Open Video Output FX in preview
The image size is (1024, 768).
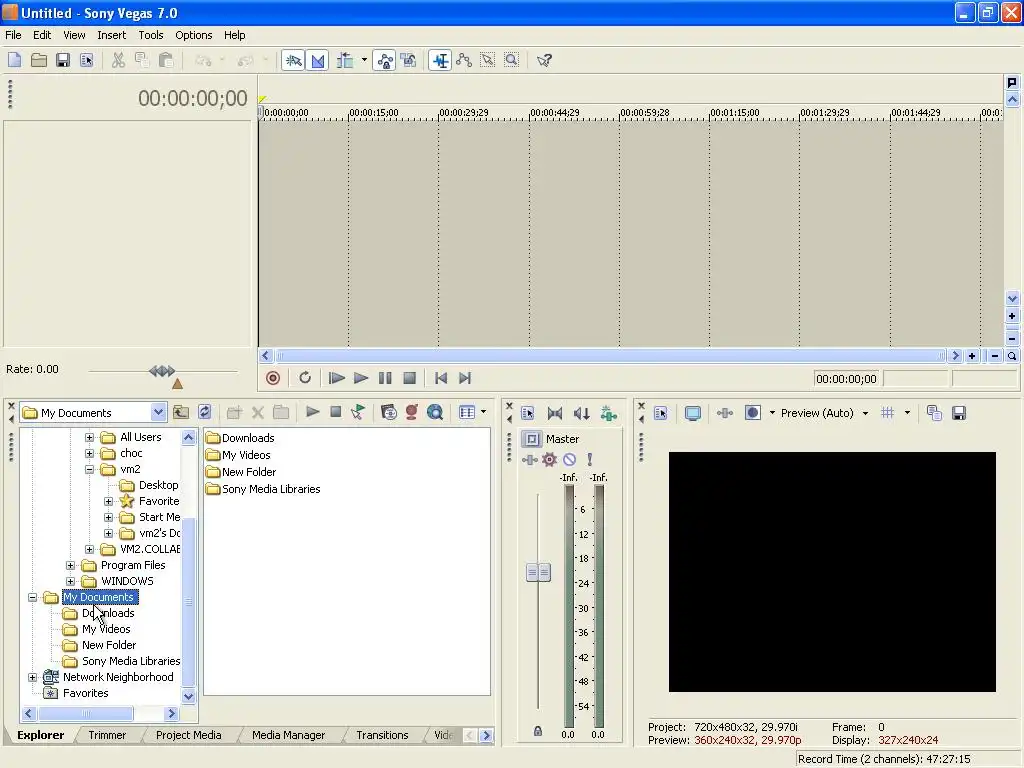pos(724,413)
